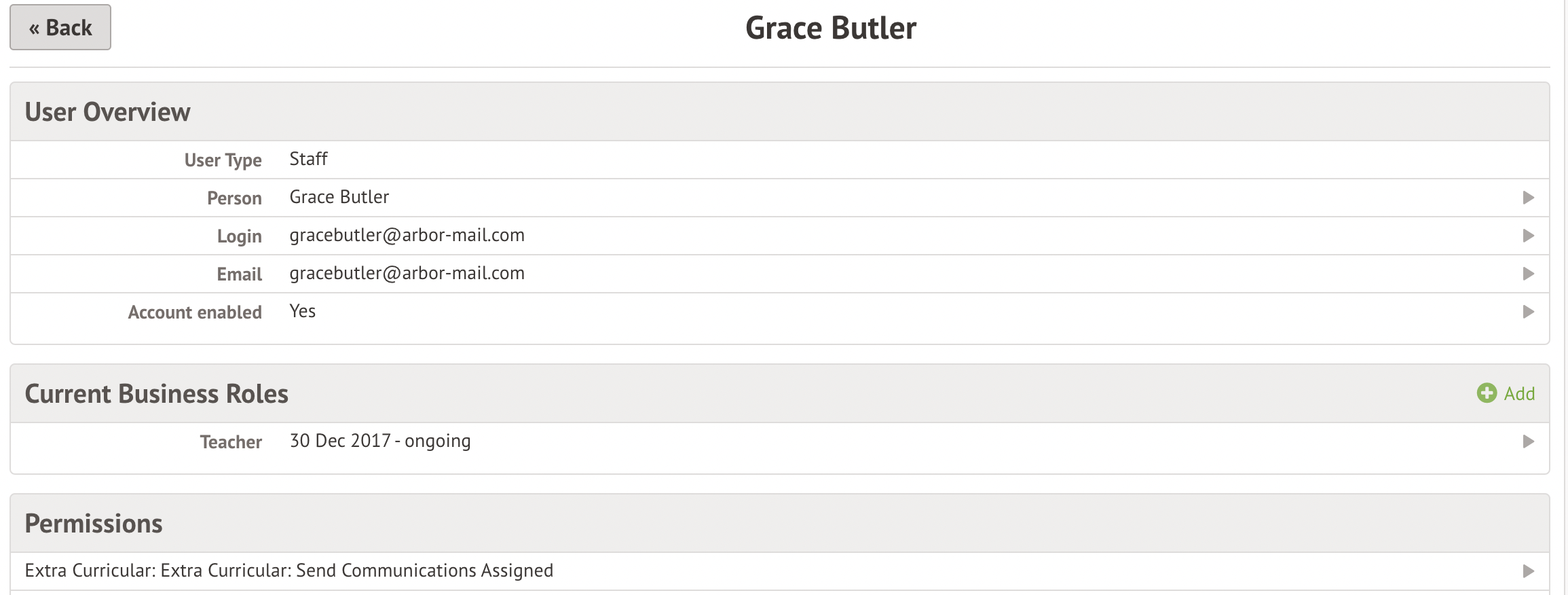Click the Current Business Roles heading

pyautogui.click(x=156, y=394)
